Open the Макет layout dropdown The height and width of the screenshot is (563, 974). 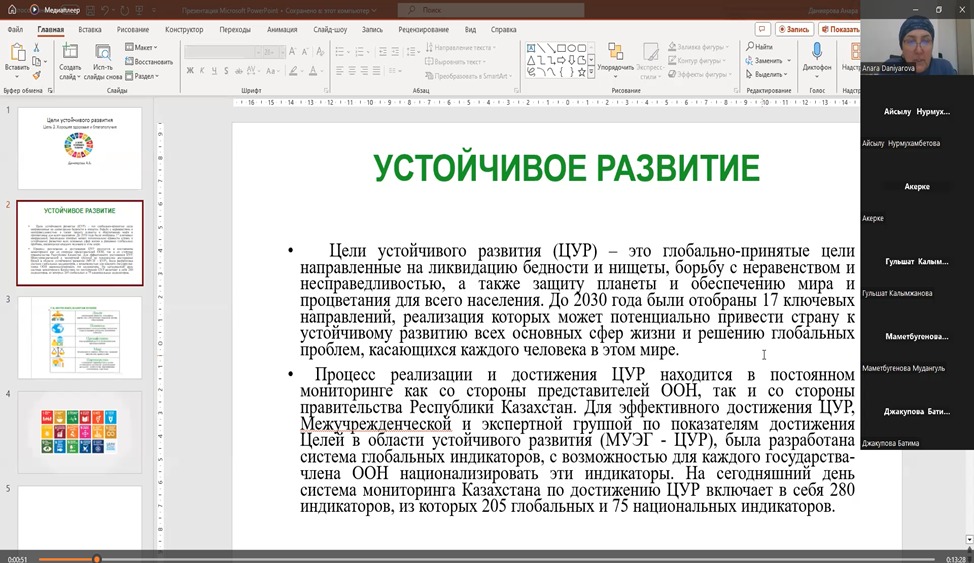coord(142,47)
